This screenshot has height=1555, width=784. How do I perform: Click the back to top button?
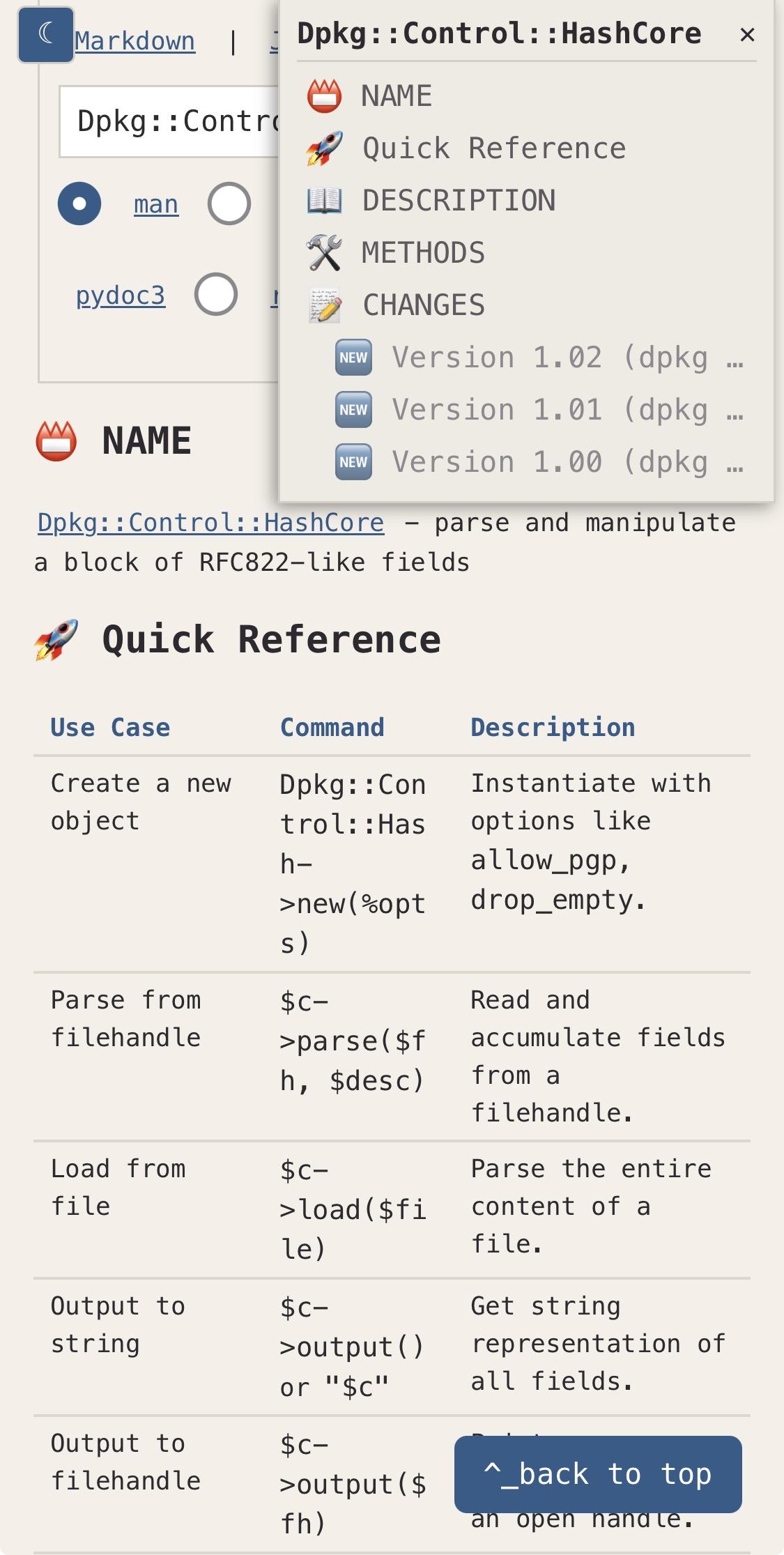[598, 1474]
